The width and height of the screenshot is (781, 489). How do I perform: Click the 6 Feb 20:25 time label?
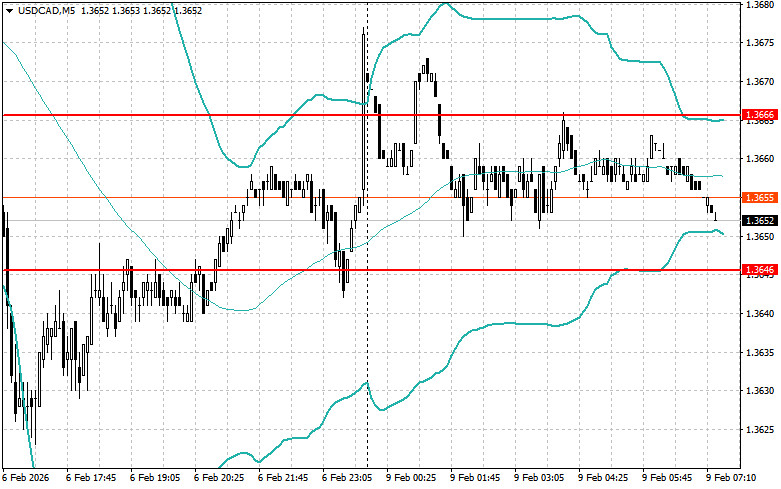pyautogui.click(x=219, y=478)
